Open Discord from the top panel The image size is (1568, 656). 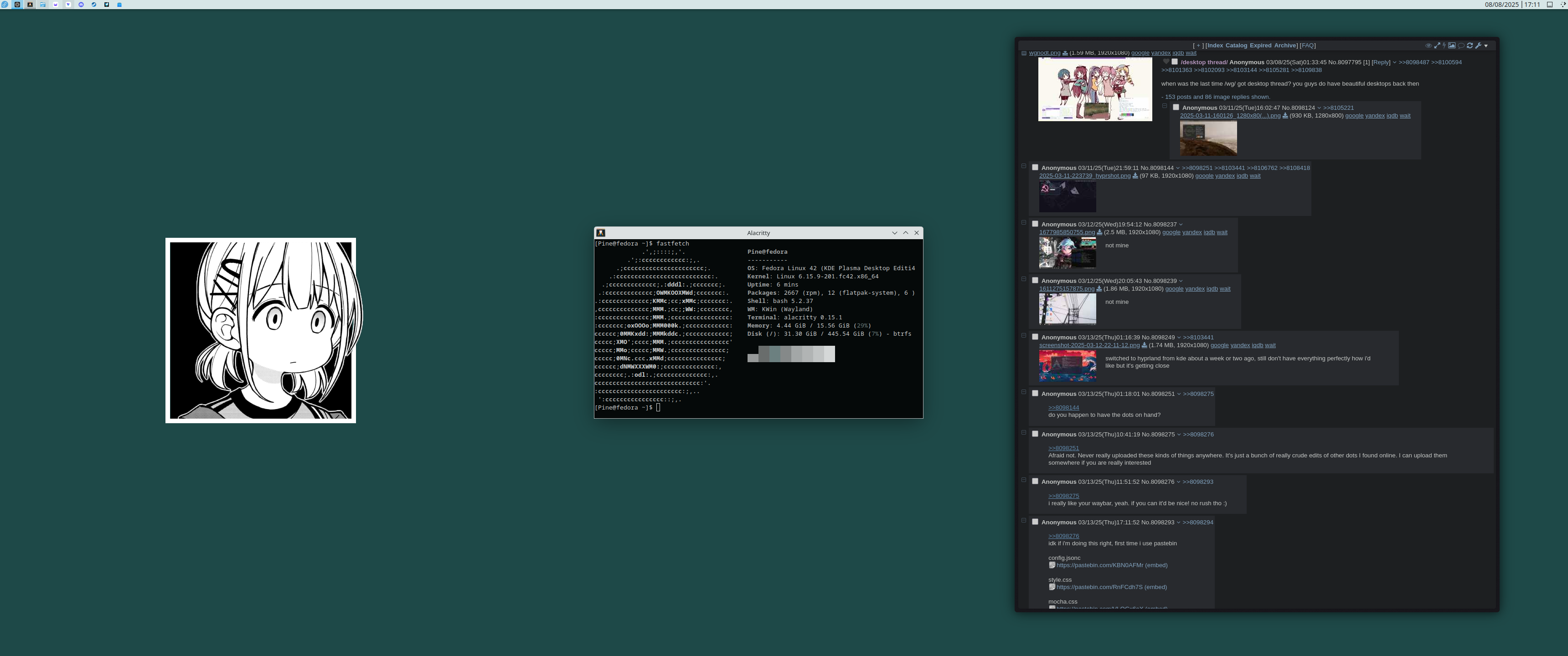coord(81,4)
